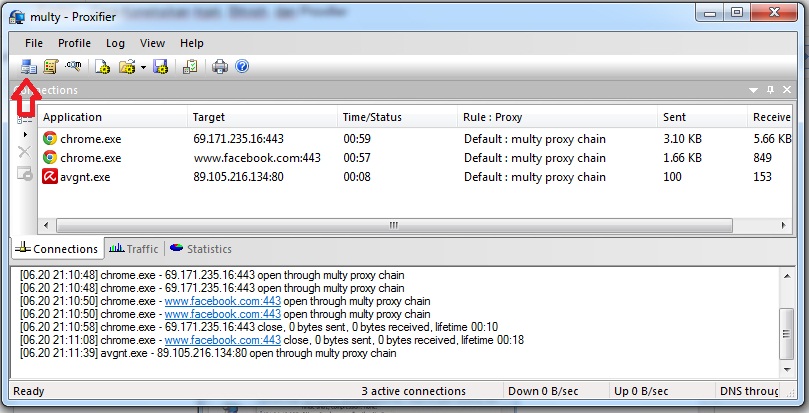Viewport: 809px width, 413px height.
Task: Open the File menu
Action: pyautogui.click(x=34, y=43)
